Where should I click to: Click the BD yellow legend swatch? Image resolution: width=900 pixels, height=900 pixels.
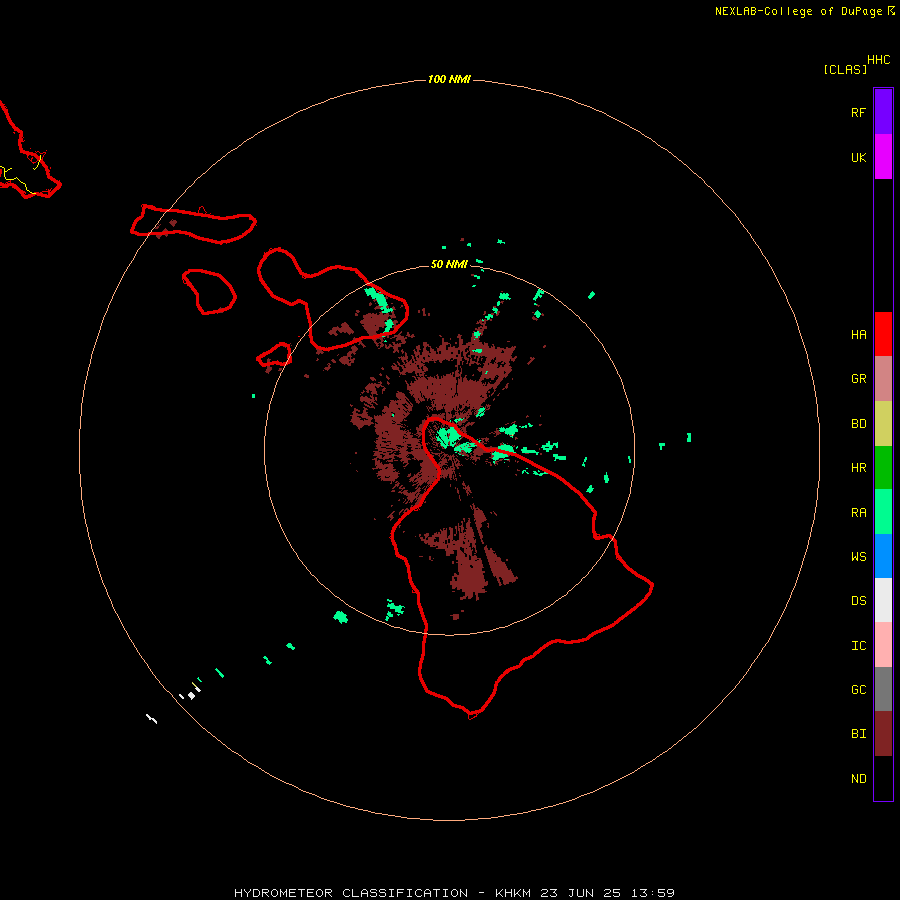[883, 424]
